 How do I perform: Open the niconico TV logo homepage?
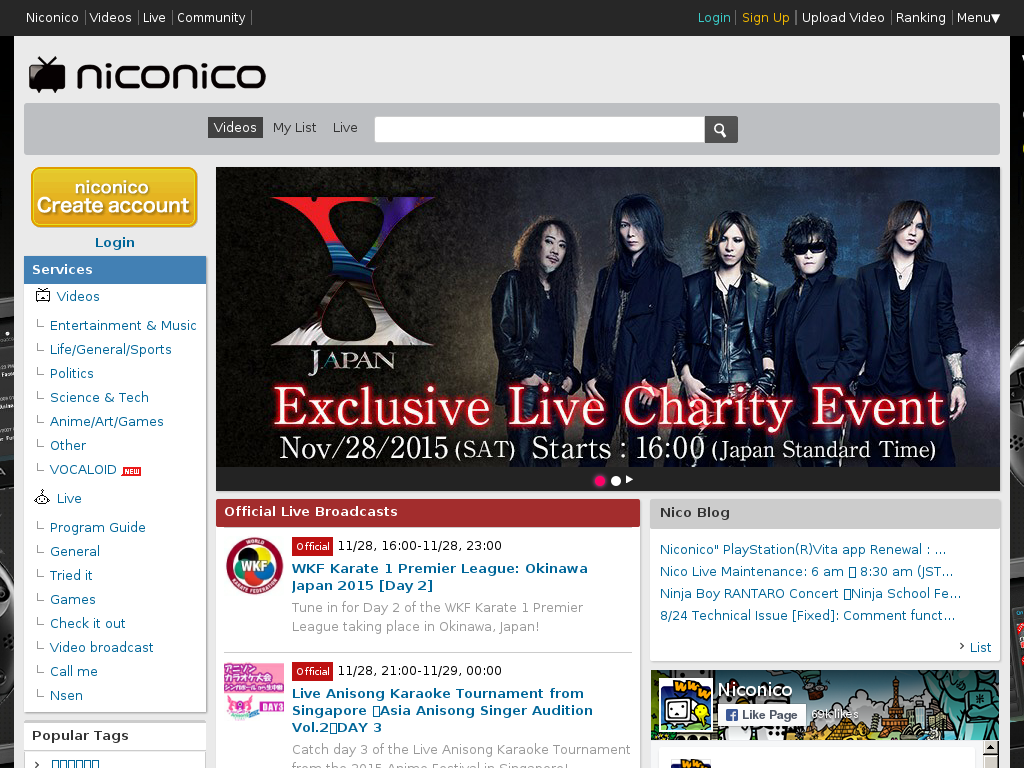(148, 74)
